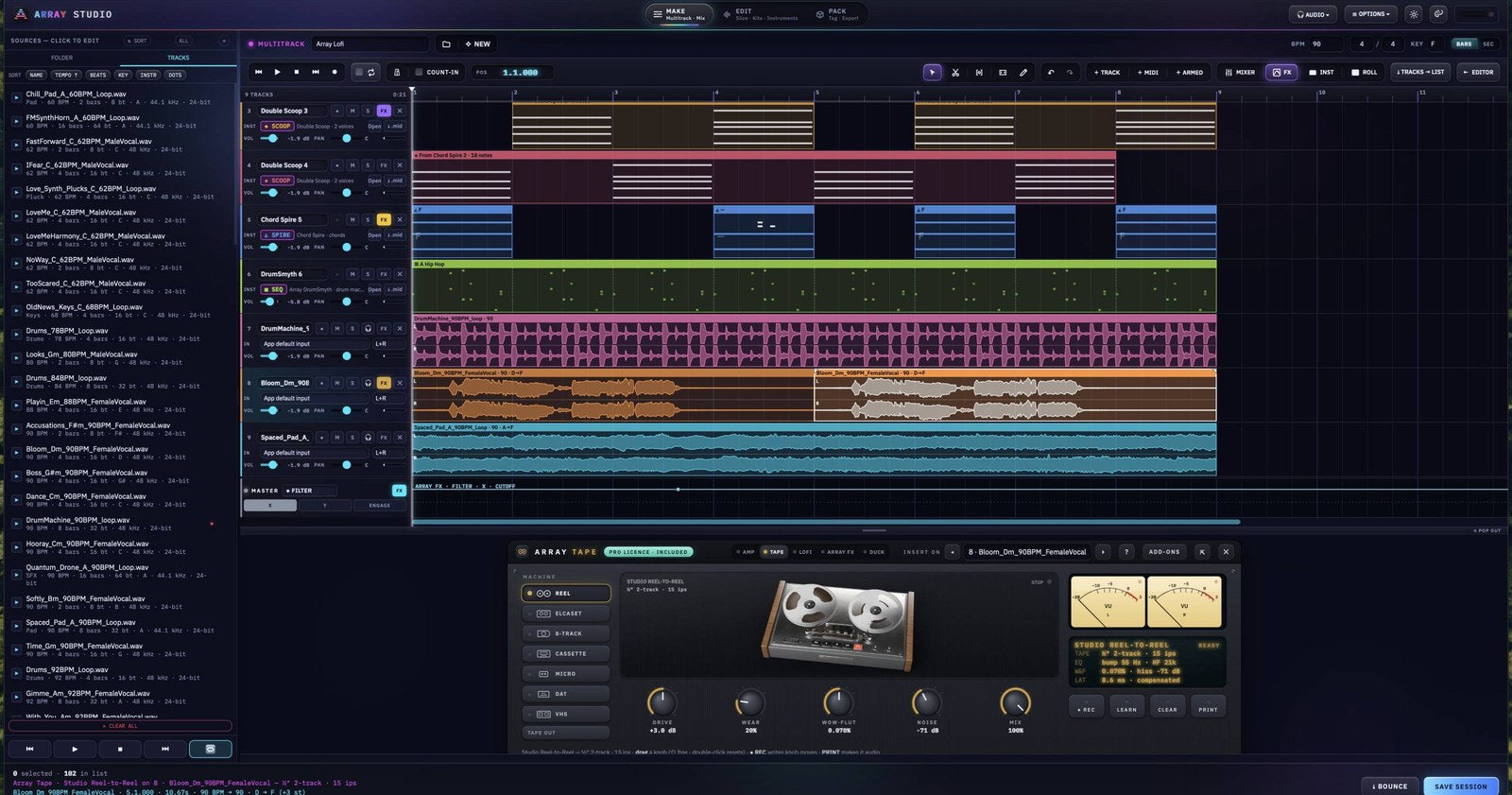
Task: Open App default input dropdown on DrumMachine track
Action: click(x=316, y=344)
